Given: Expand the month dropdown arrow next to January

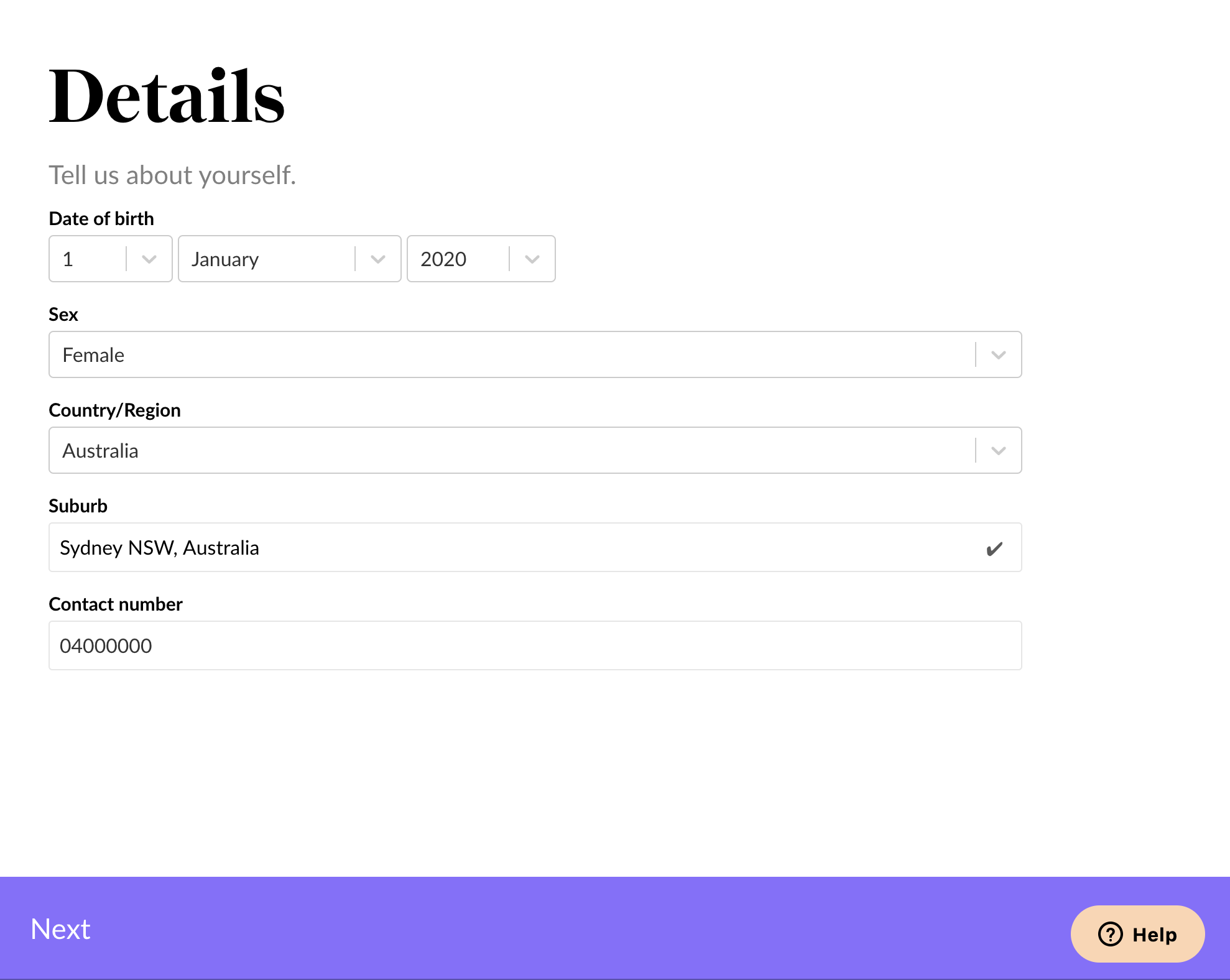Looking at the screenshot, I should [x=378, y=259].
